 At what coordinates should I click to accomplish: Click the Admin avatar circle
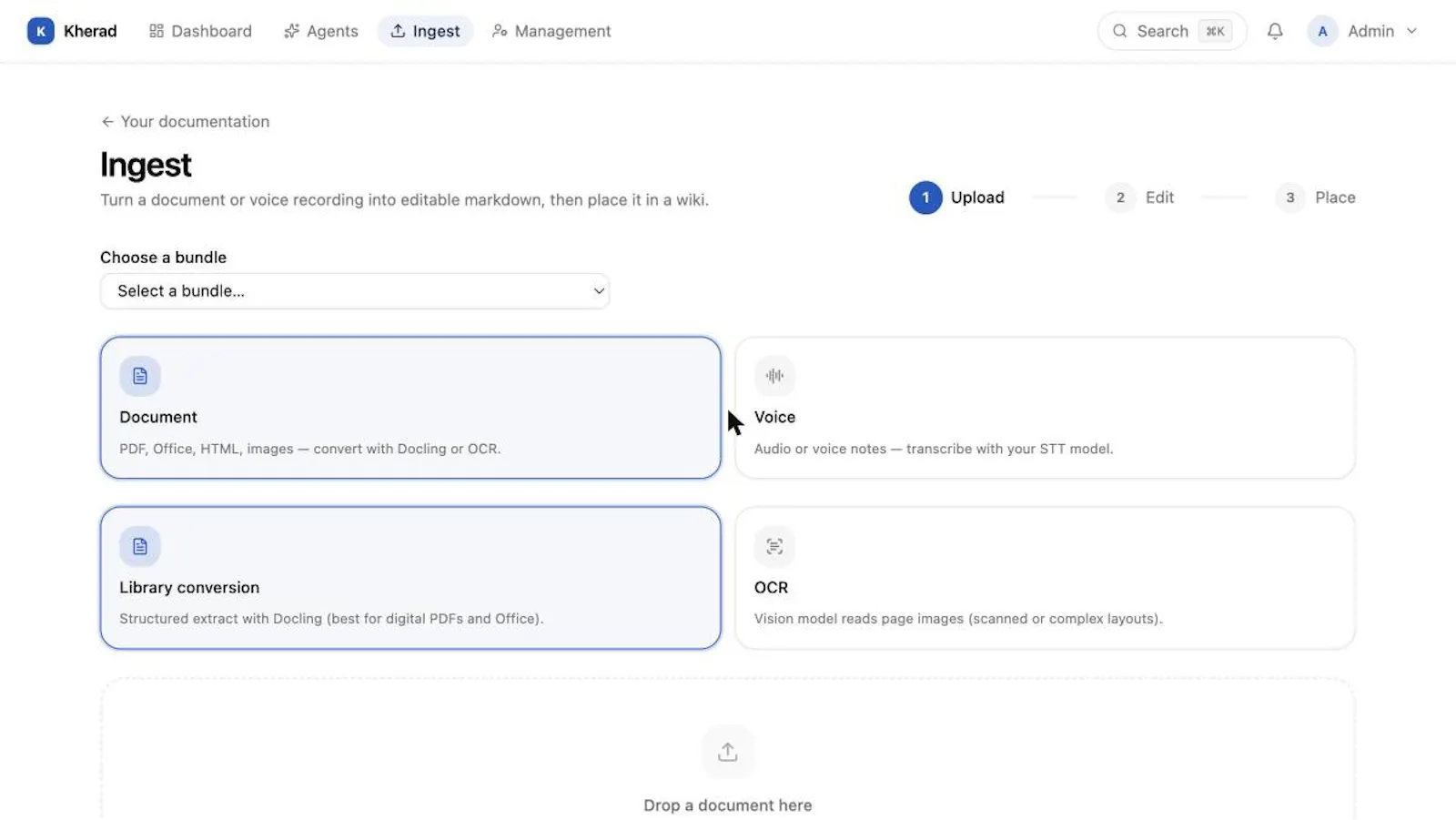[1322, 31]
